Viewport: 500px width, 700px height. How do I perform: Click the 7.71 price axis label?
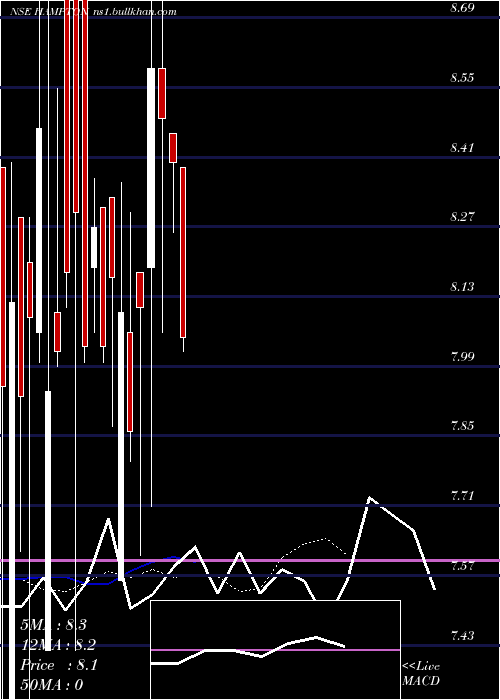tap(462, 495)
